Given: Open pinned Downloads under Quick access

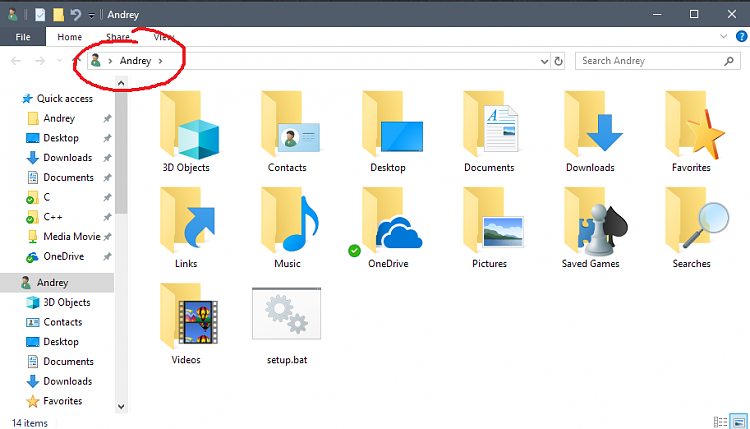Looking at the screenshot, I should click(x=67, y=157).
